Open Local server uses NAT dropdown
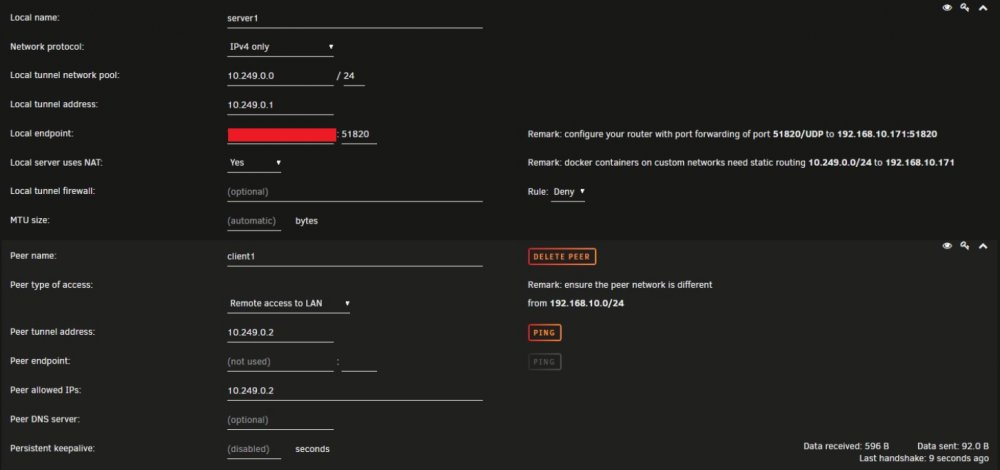Image resolution: width=1000 pixels, height=470 pixels. pyautogui.click(x=254, y=163)
